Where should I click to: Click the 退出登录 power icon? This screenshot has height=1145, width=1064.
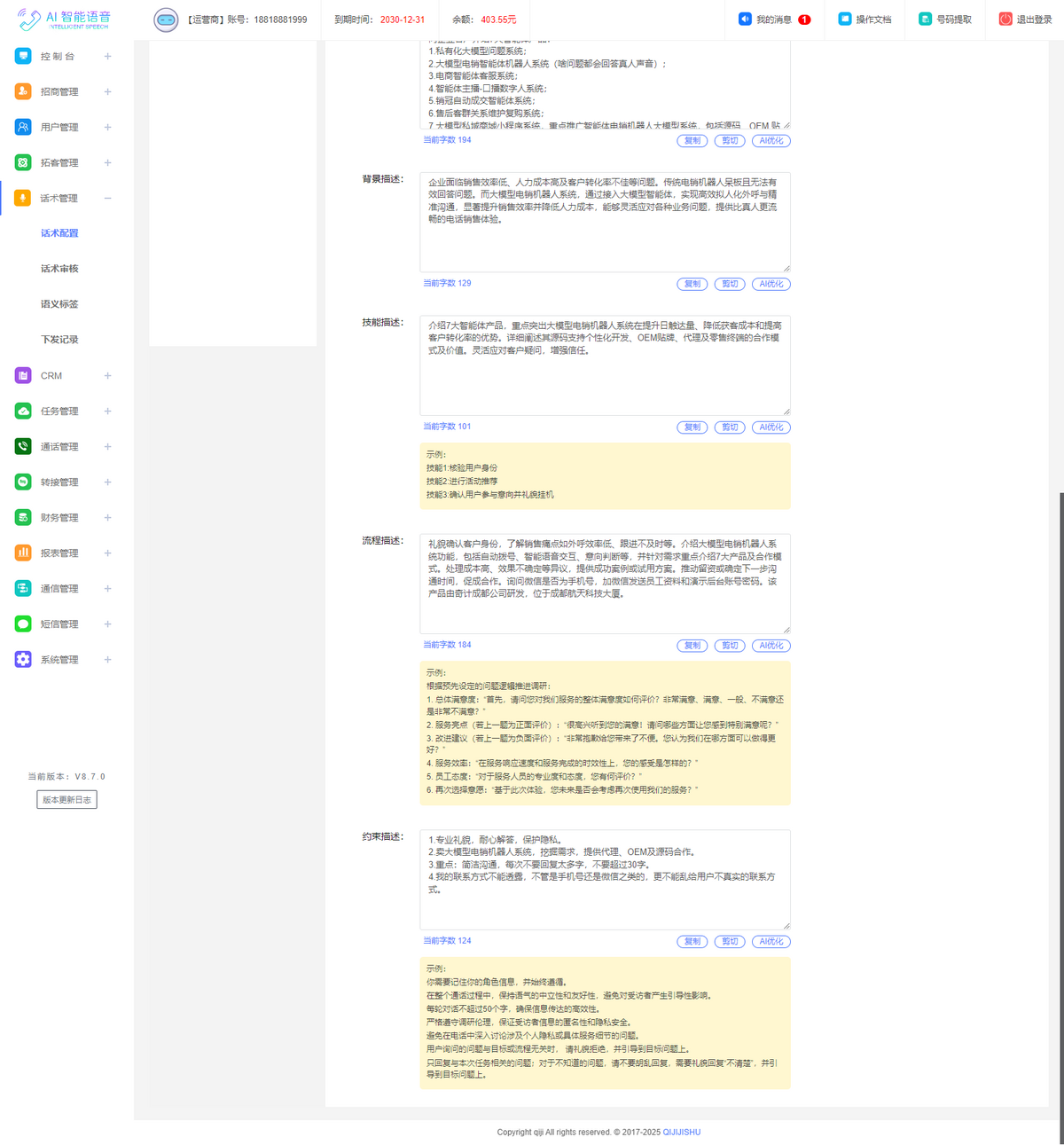[x=1005, y=19]
